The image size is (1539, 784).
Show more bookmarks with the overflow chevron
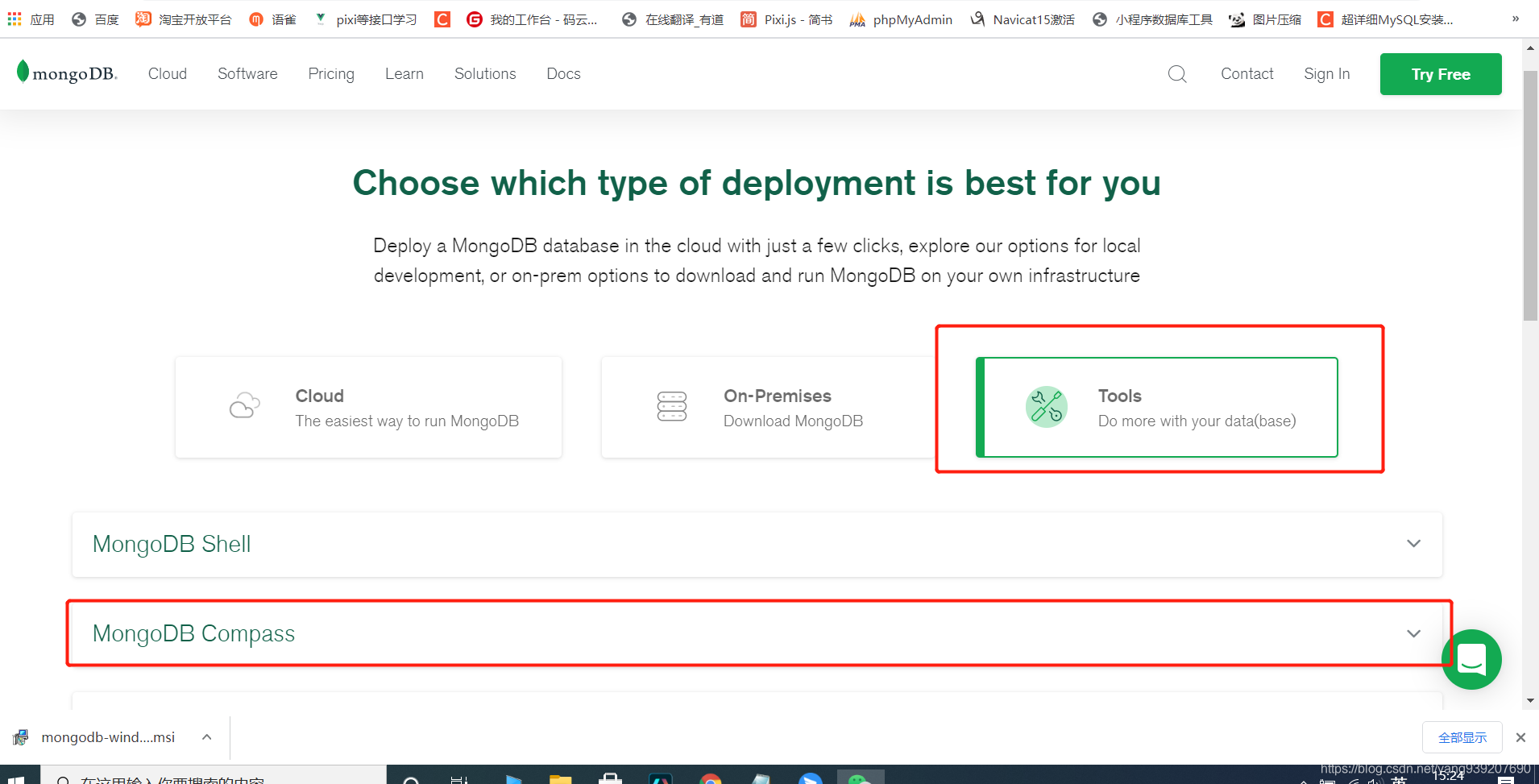(x=1516, y=19)
